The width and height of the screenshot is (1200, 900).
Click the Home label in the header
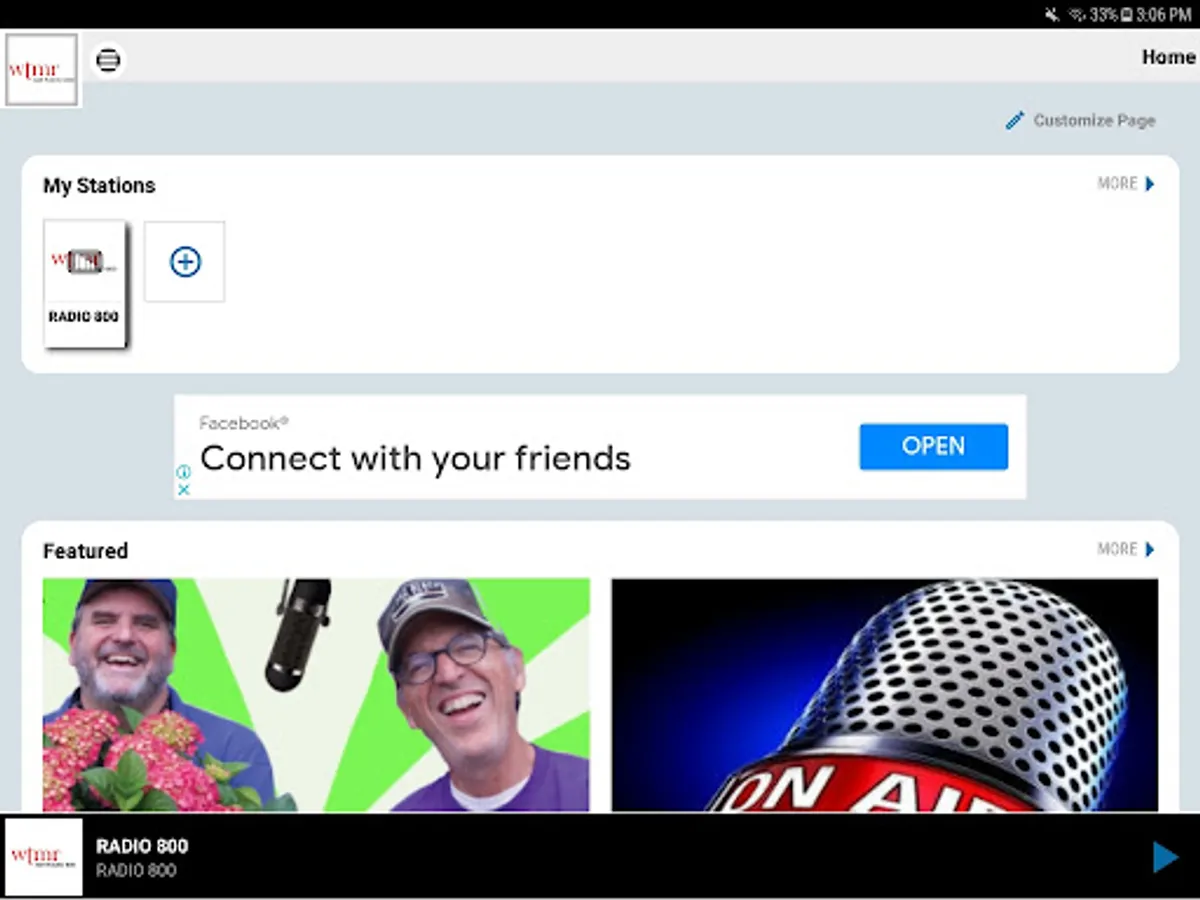point(1168,57)
